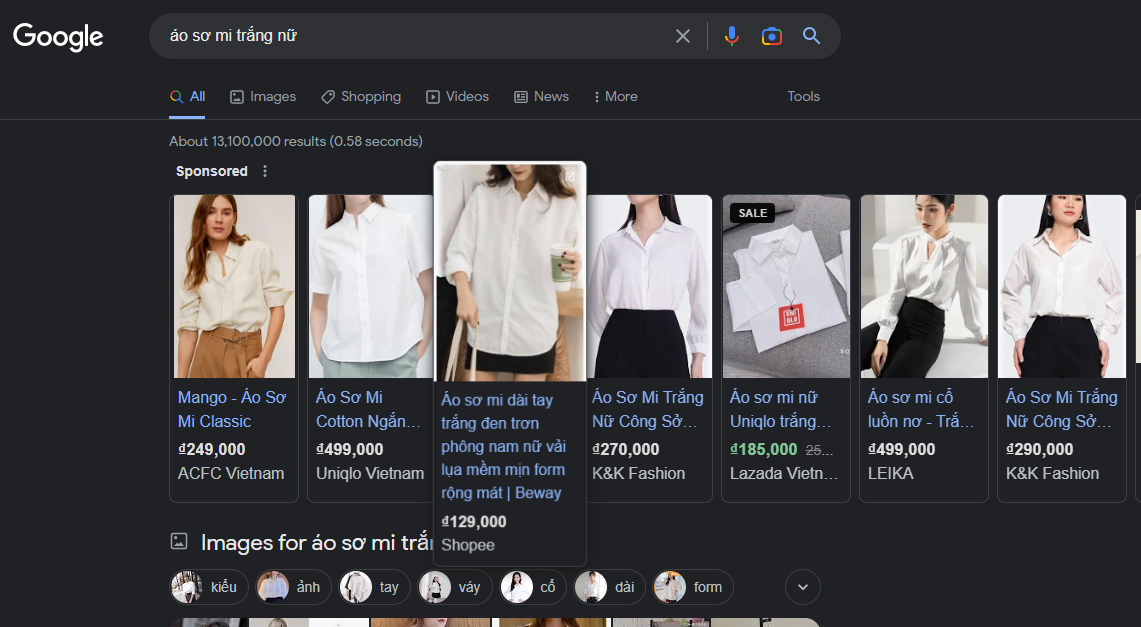Start voice search with the microphone icon

(x=731, y=36)
